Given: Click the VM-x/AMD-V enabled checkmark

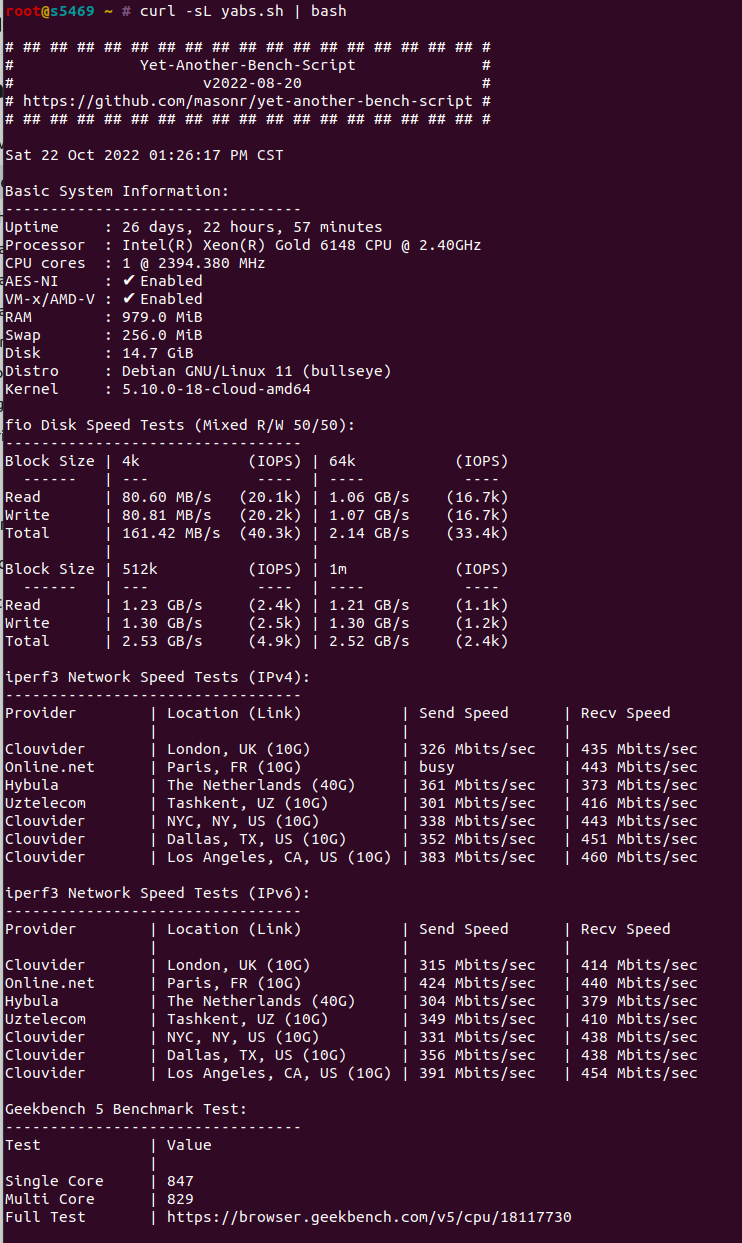Looking at the screenshot, I should tap(128, 299).
